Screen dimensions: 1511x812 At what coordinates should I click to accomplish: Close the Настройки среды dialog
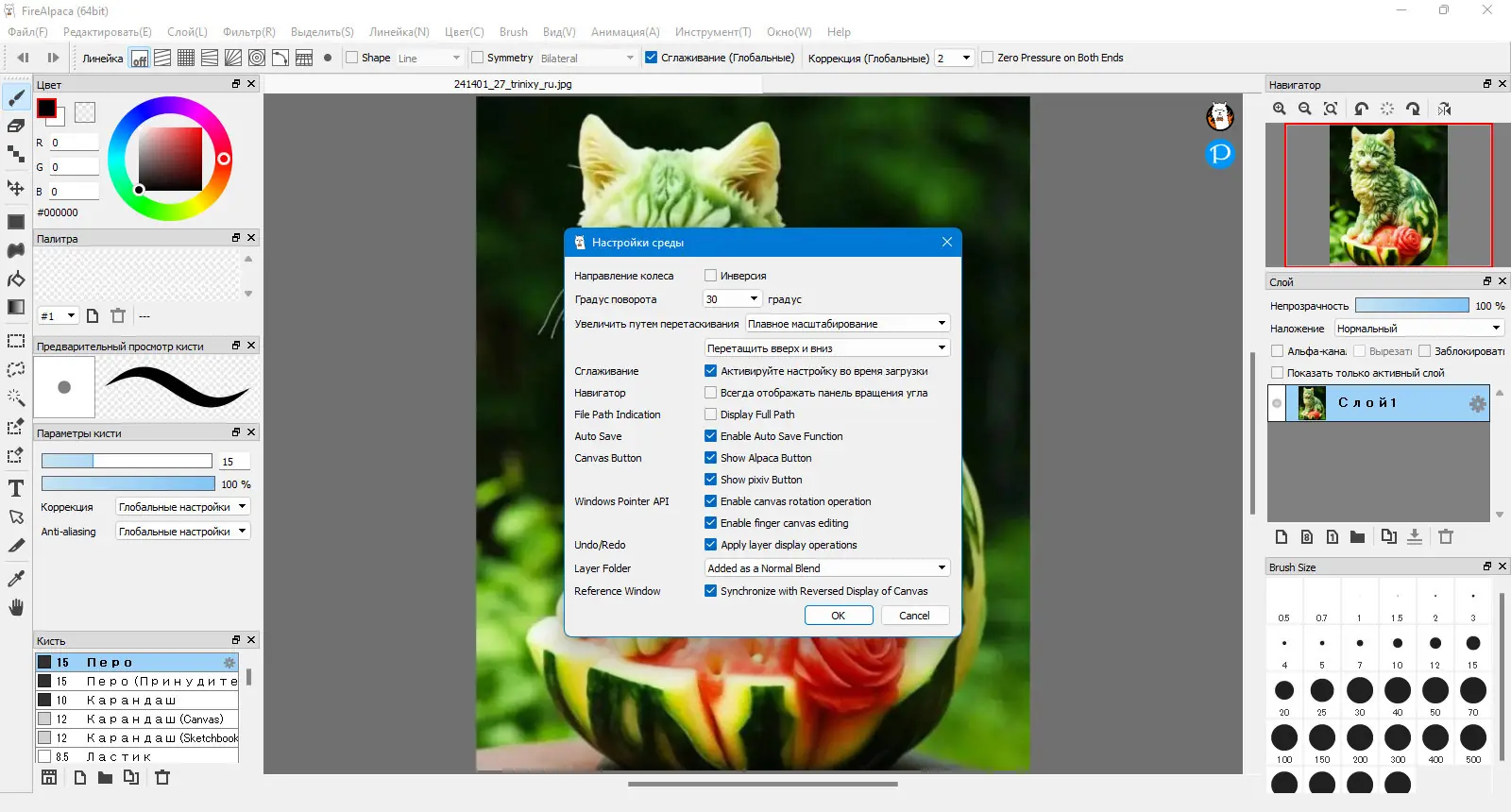click(947, 242)
